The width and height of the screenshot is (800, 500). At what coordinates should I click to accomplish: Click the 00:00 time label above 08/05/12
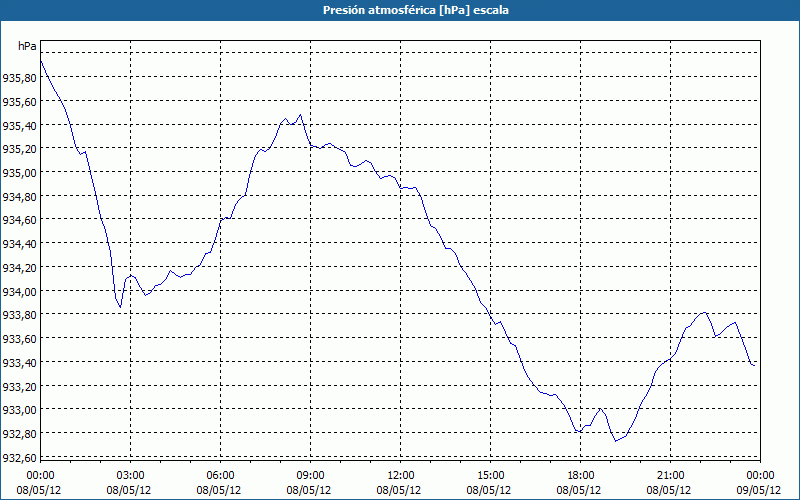point(40,476)
